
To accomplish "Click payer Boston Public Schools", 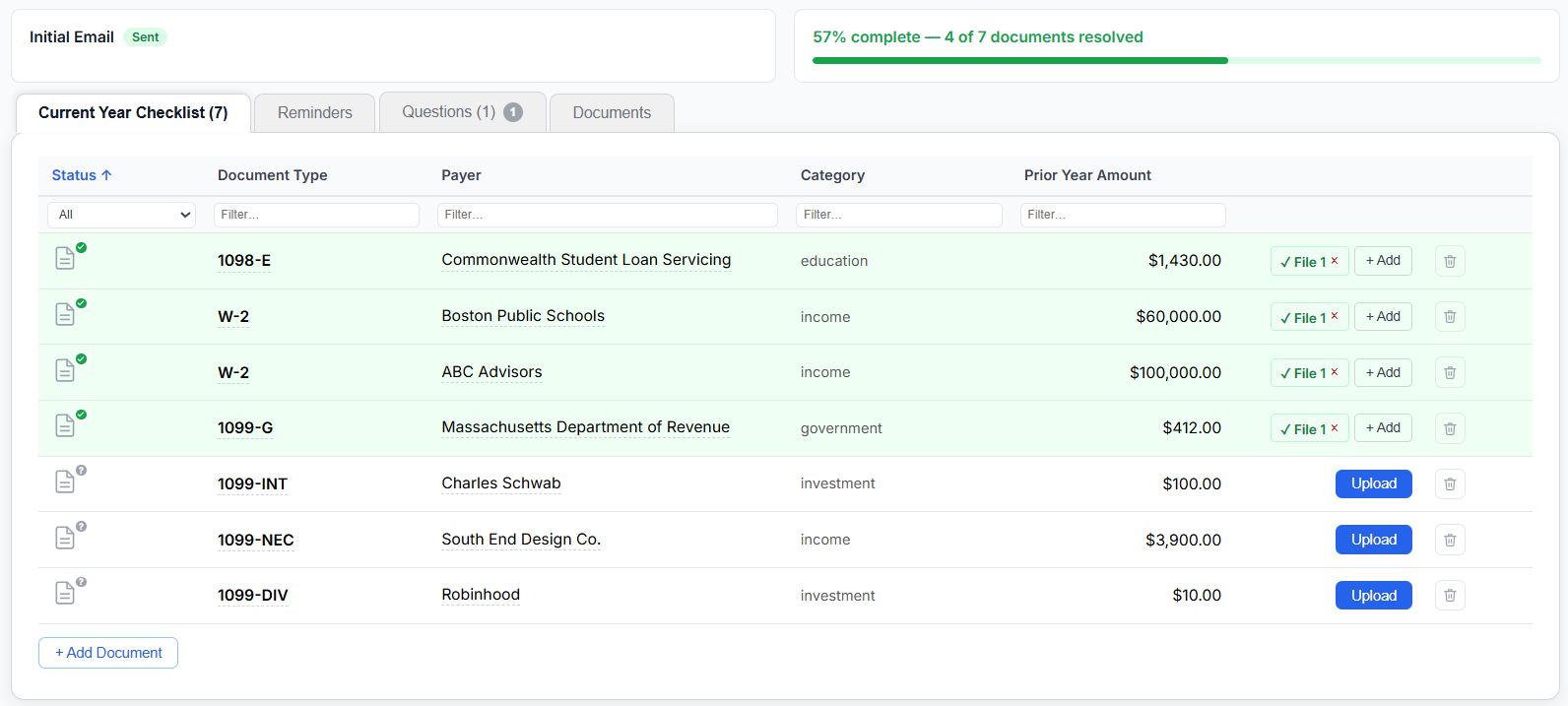I will 523,316.
